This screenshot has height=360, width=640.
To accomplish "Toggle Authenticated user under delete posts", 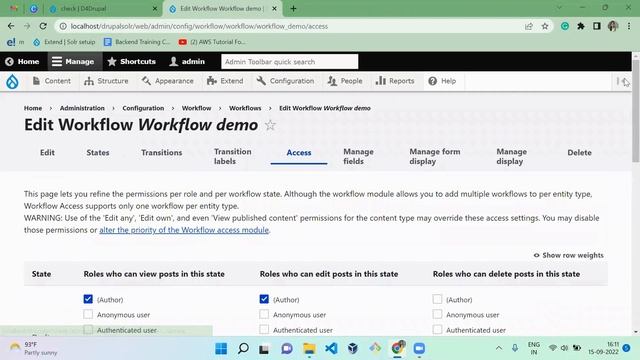I will pyautogui.click(x=437, y=329).
